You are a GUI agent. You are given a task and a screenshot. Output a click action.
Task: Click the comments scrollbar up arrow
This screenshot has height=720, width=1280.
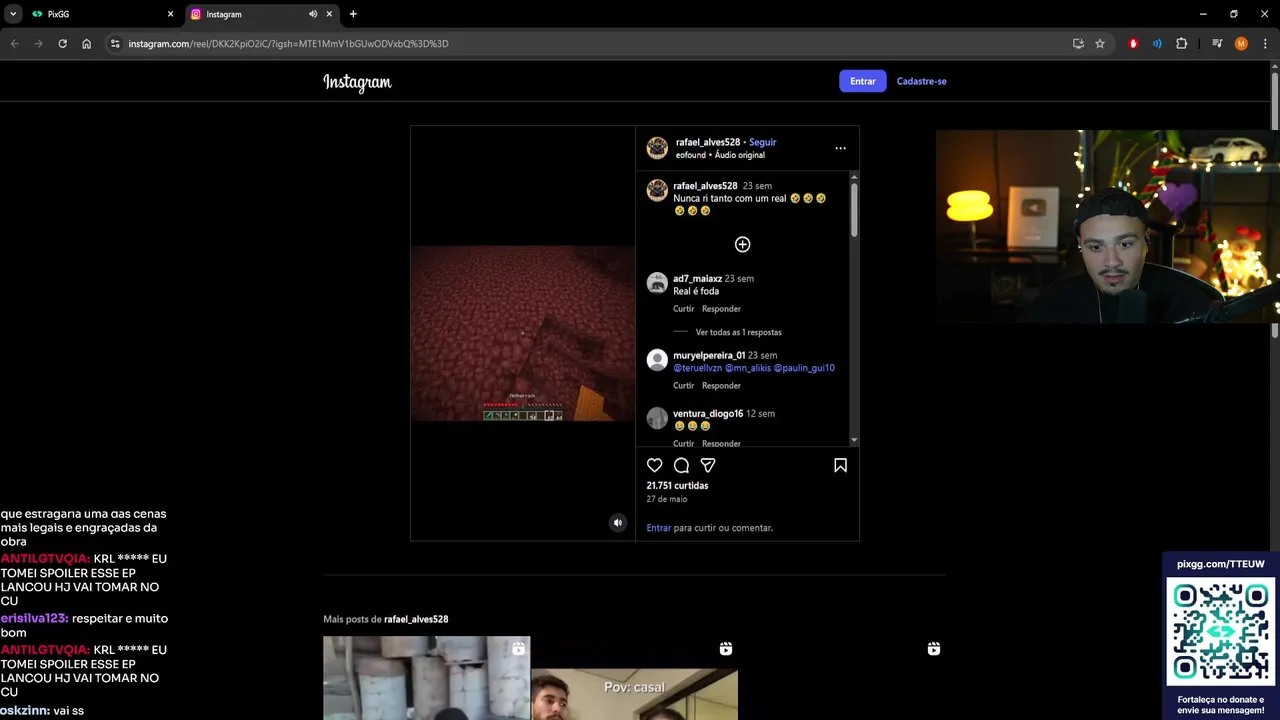pos(854,176)
